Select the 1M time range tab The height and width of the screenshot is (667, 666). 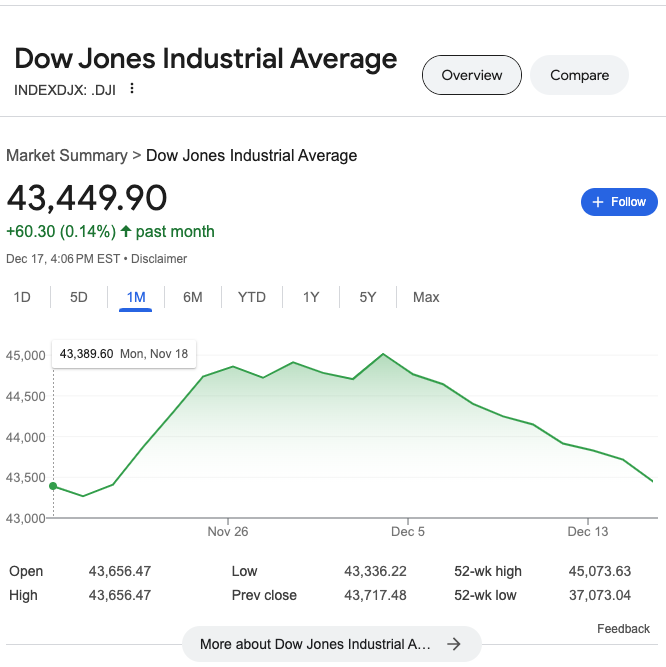point(136,297)
